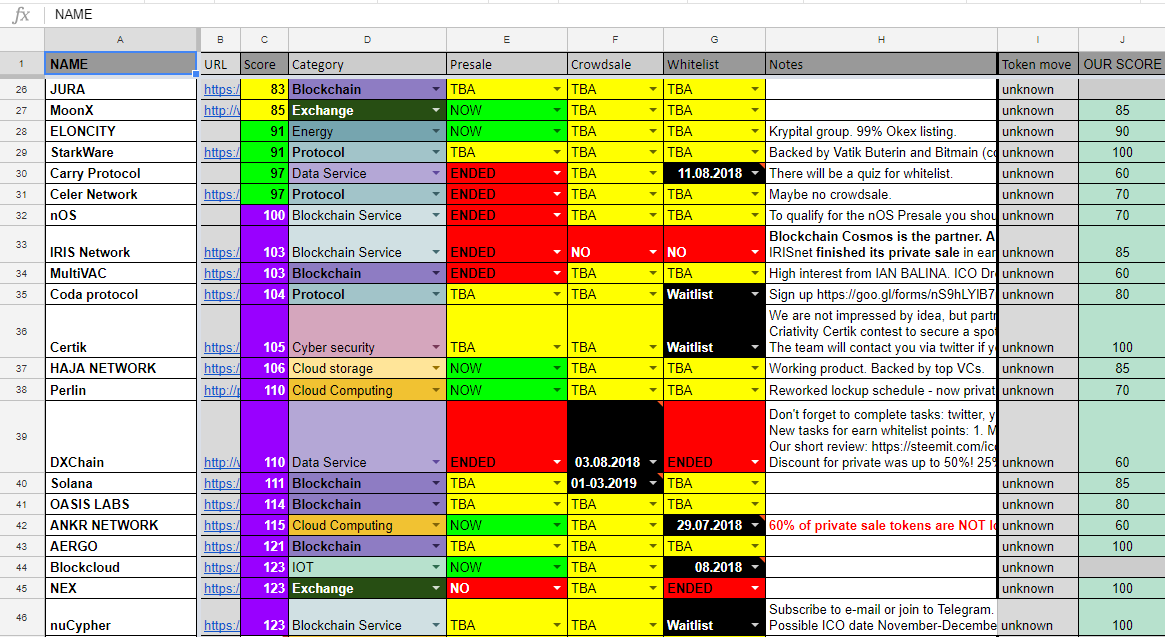
Task: Select the OASIS LABS name cell
Action: click(120, 504)
